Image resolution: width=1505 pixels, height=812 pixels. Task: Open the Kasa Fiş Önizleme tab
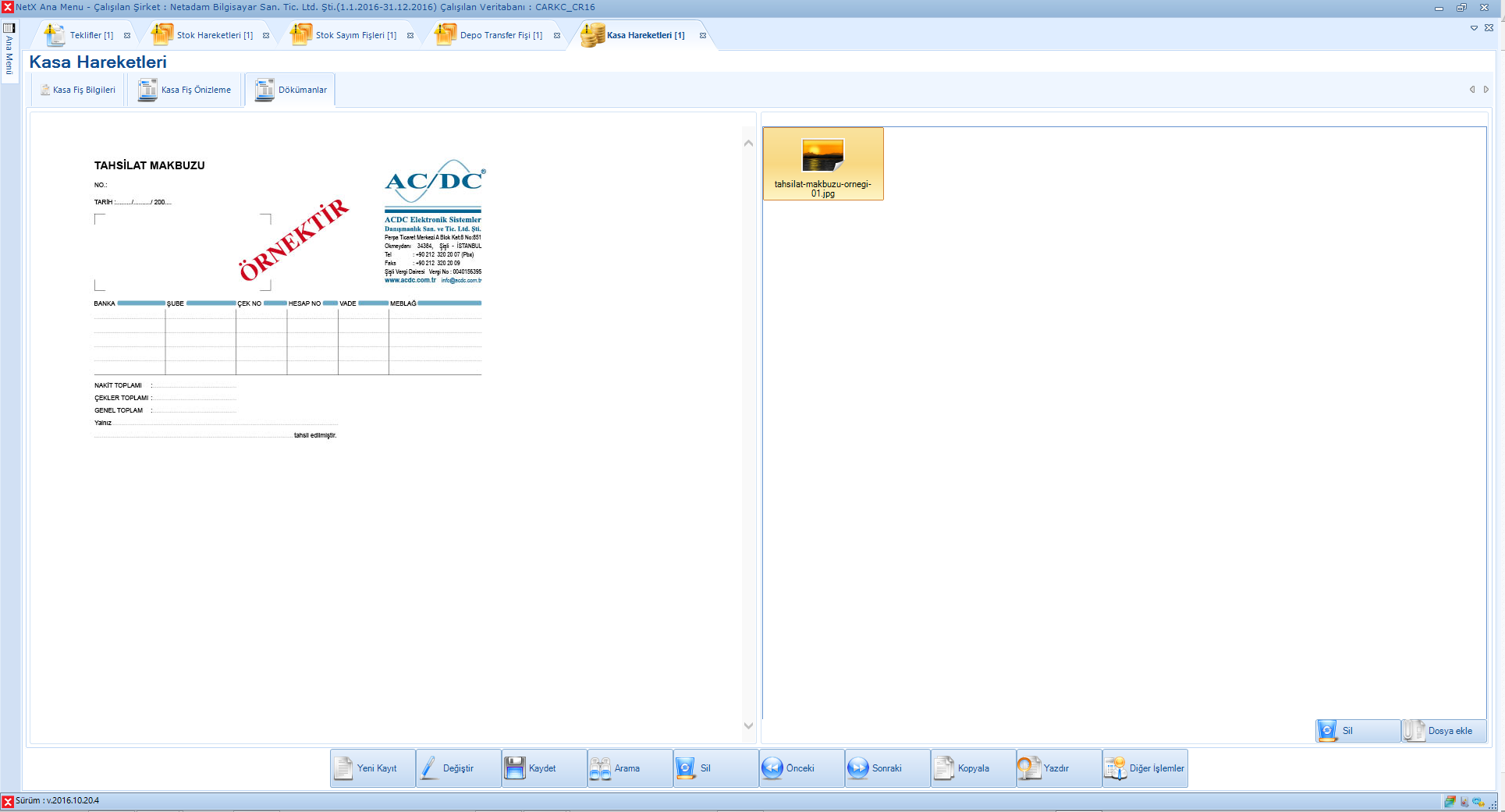coord(186,90)
